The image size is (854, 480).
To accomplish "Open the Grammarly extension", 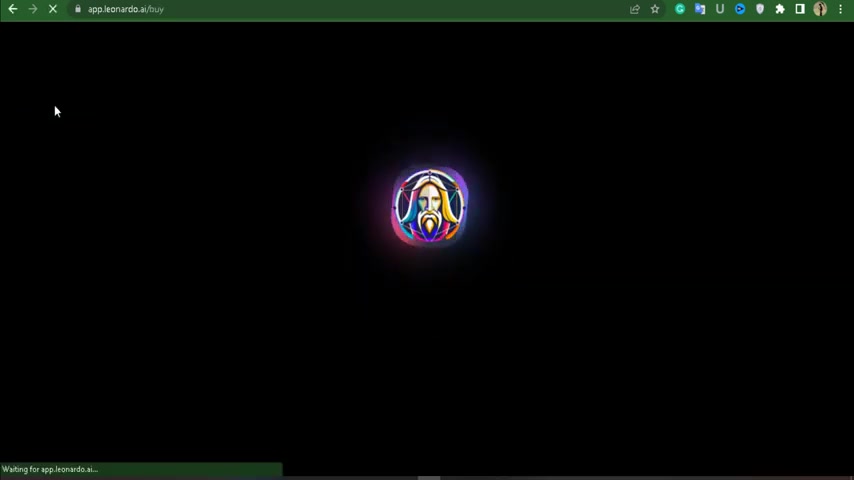I will coord(680,9).
